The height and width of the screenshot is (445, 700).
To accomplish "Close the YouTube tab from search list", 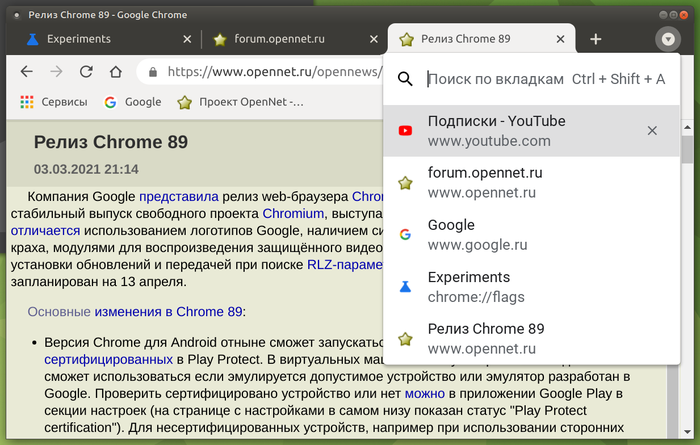I will [x=652, y=131].
